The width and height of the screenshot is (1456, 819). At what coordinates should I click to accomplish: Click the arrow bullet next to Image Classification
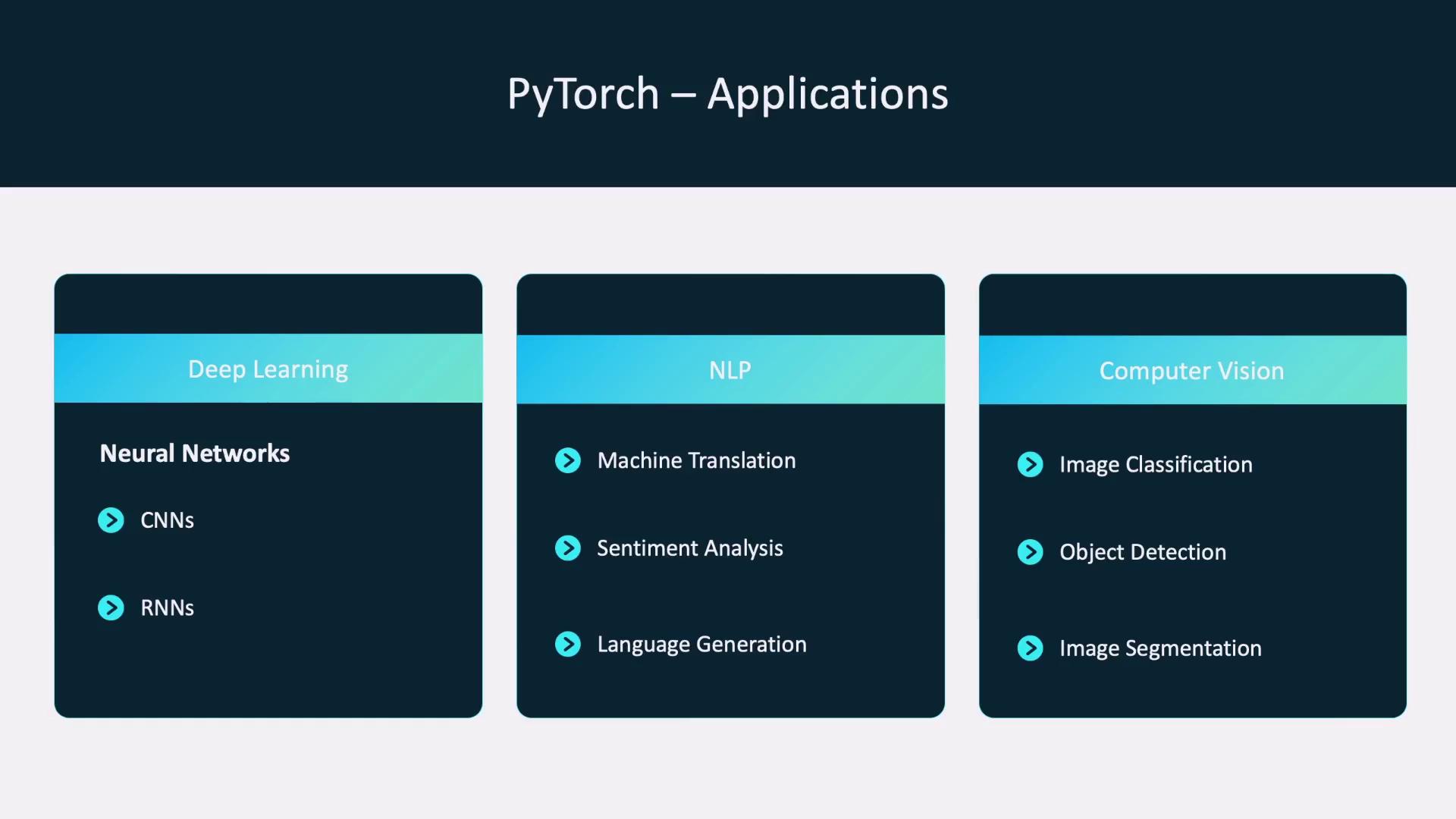point(1030,464)
